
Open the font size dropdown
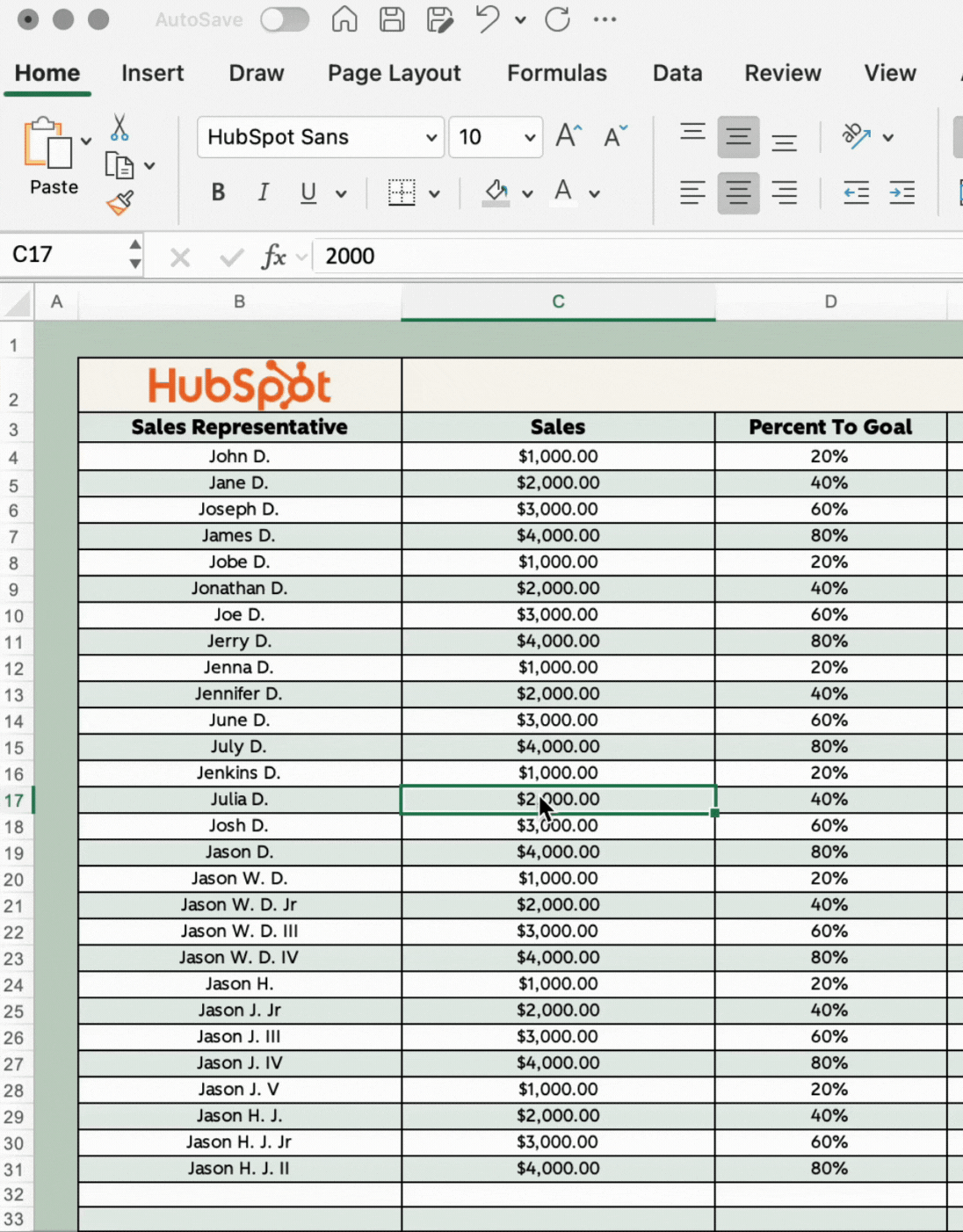tap(529, 137)
